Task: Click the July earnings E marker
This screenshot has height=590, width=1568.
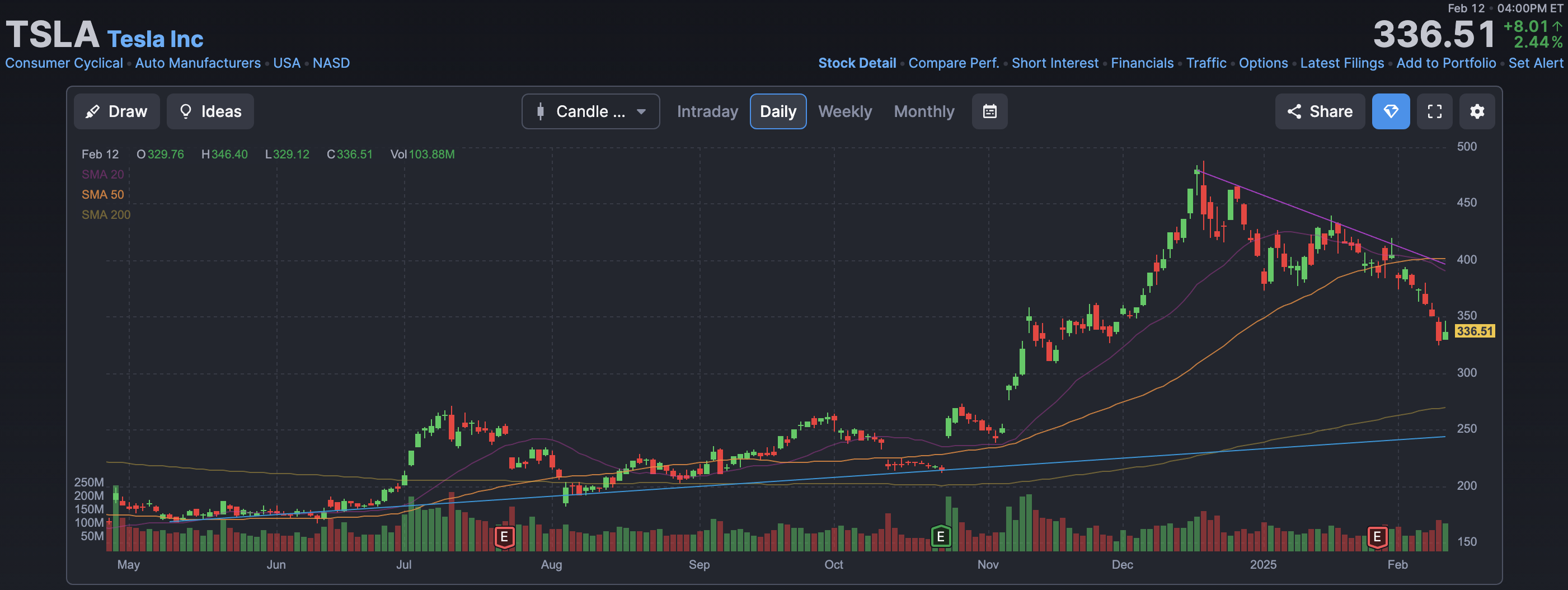Action: click(504, 537)
